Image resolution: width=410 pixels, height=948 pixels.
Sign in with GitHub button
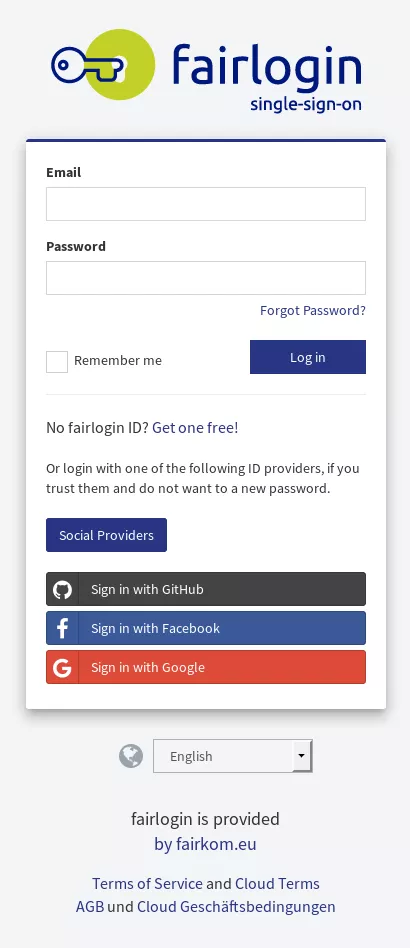206,589
